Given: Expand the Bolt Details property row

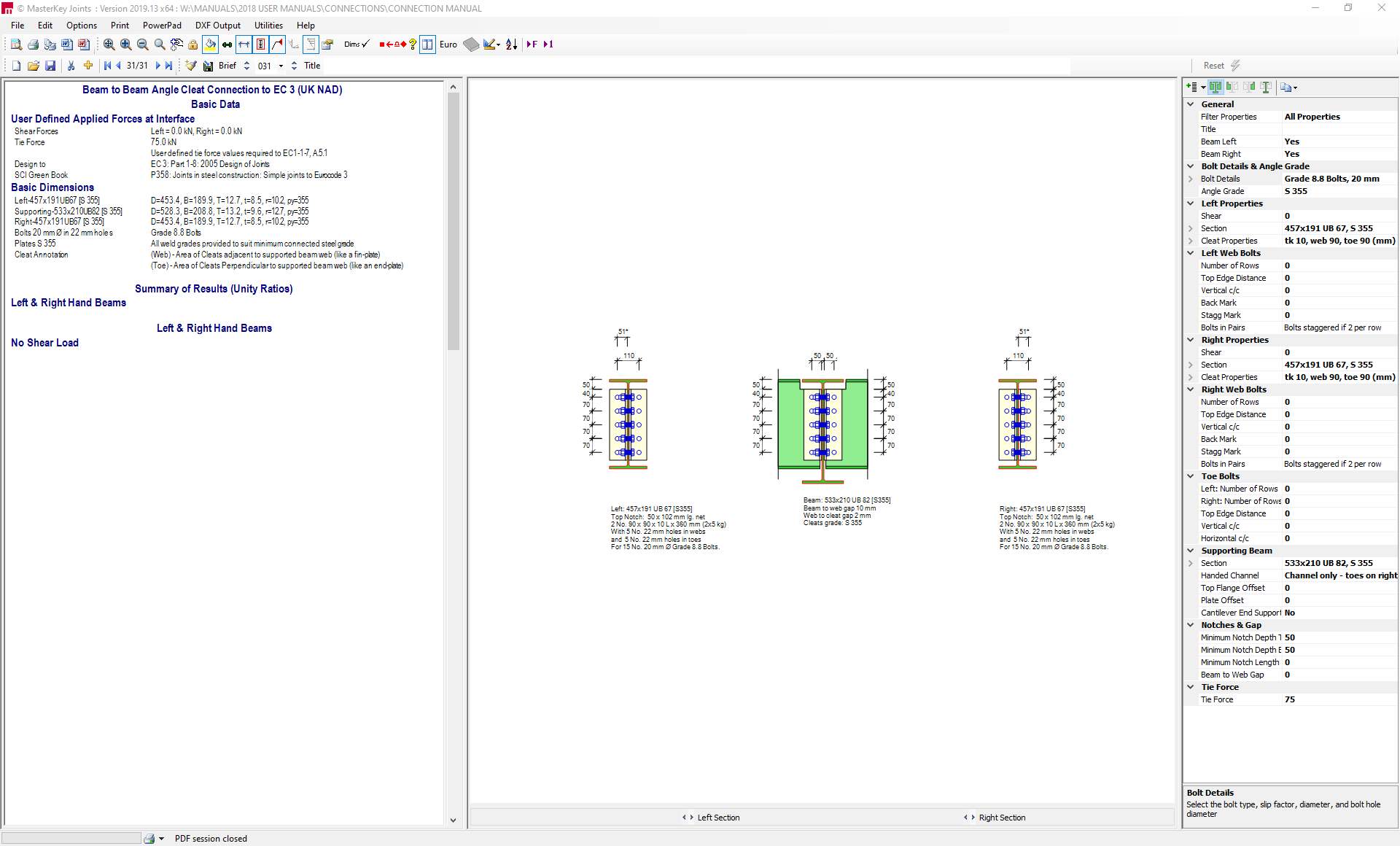Looking at the screenshot, I should pyautogui.click(x=1190, y=179).
